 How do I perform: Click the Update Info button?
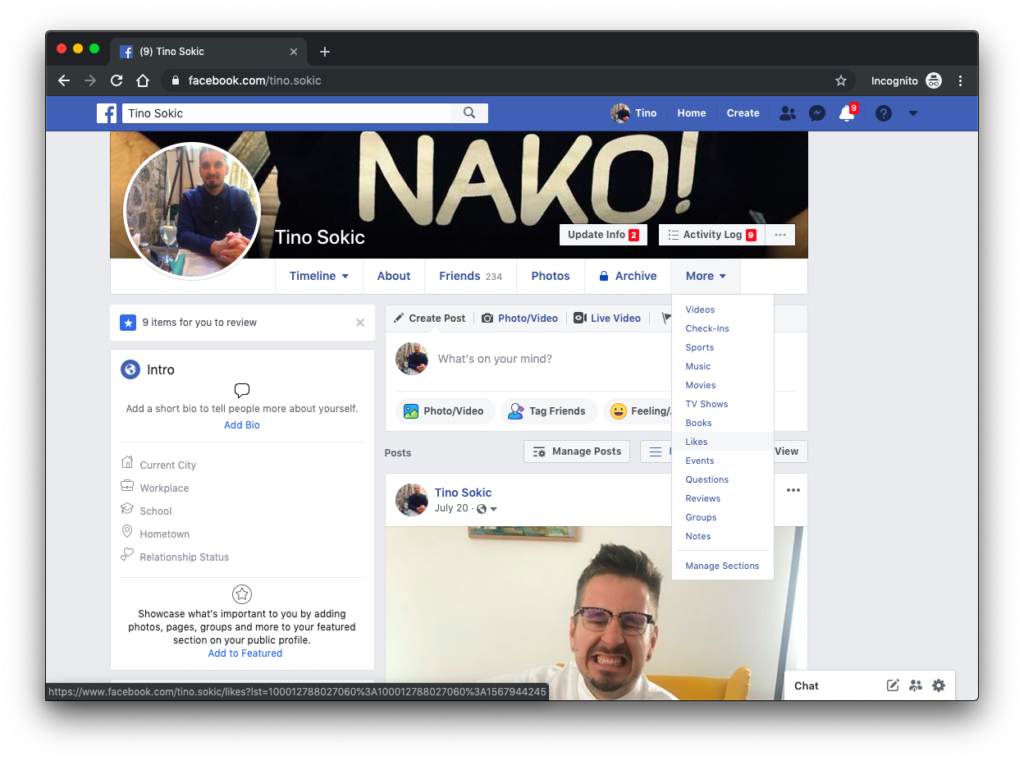602,235
